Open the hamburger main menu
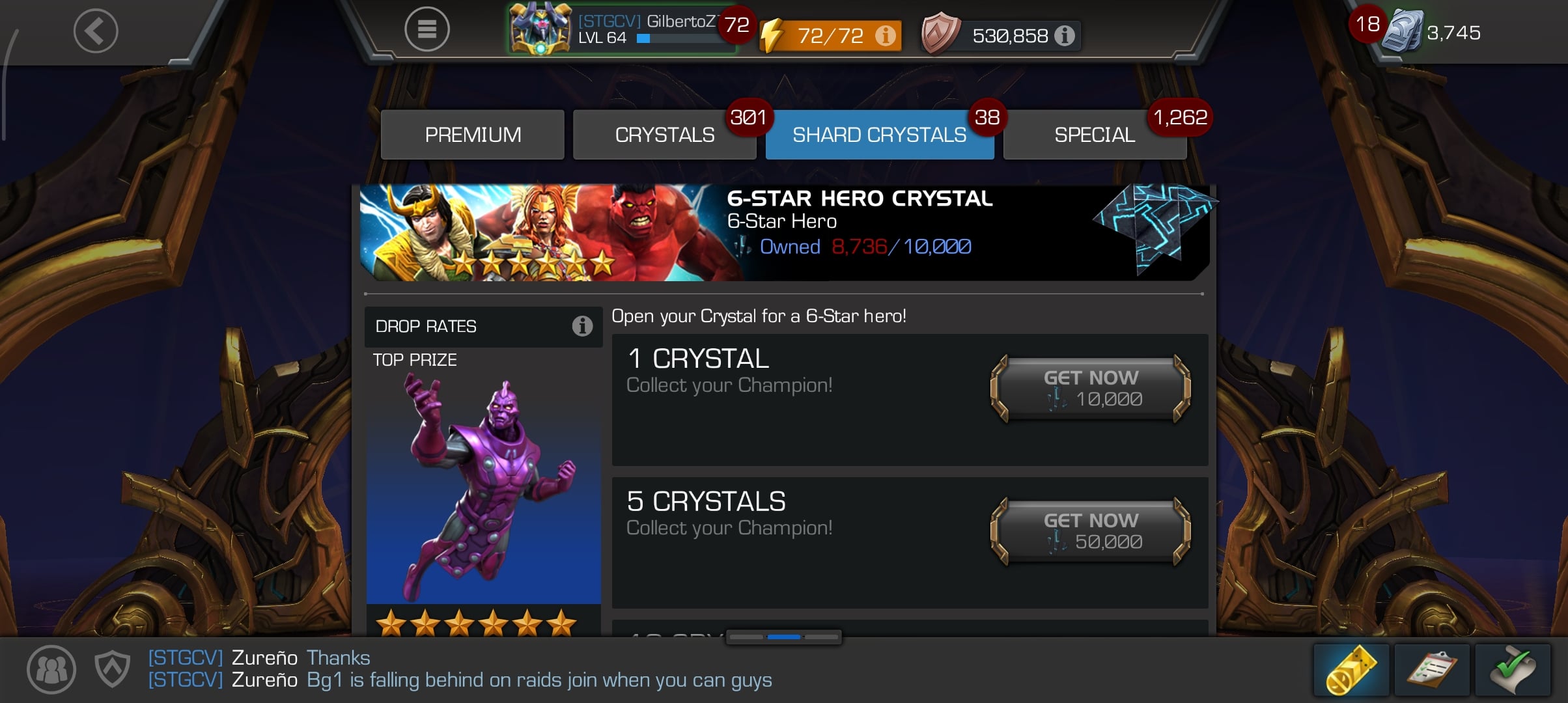1568x703 pixels. point(427,29)
